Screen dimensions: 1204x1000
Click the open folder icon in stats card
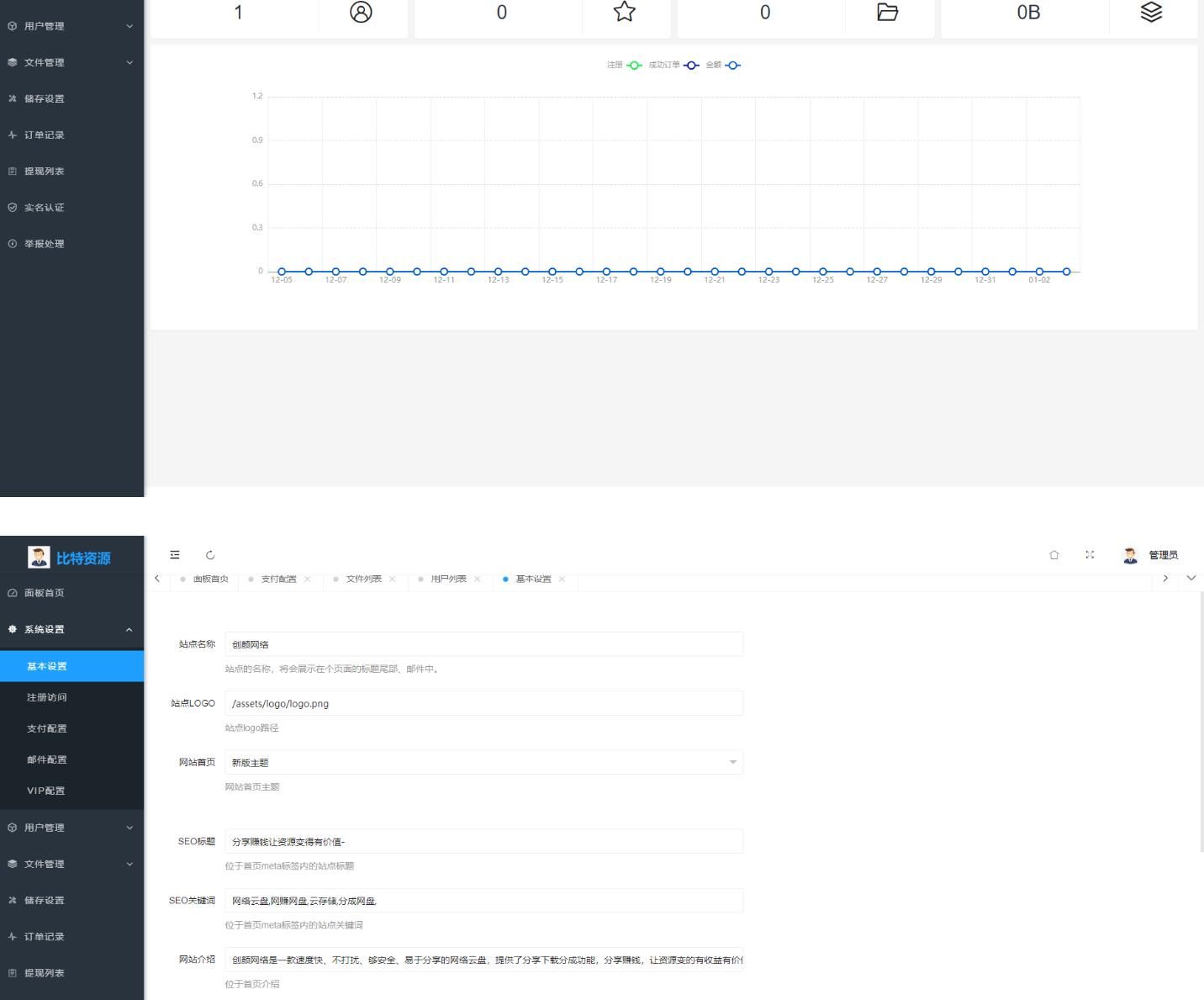point(887,12)
